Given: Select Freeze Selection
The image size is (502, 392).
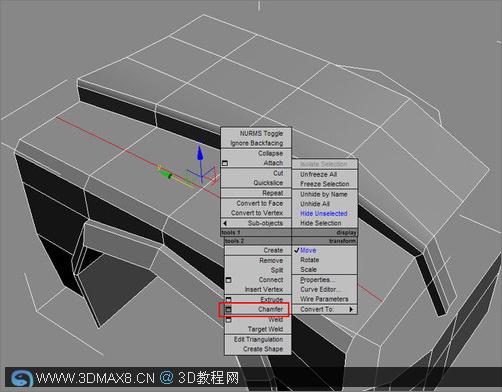Looking at the screenshot, I should click(325, 184).
